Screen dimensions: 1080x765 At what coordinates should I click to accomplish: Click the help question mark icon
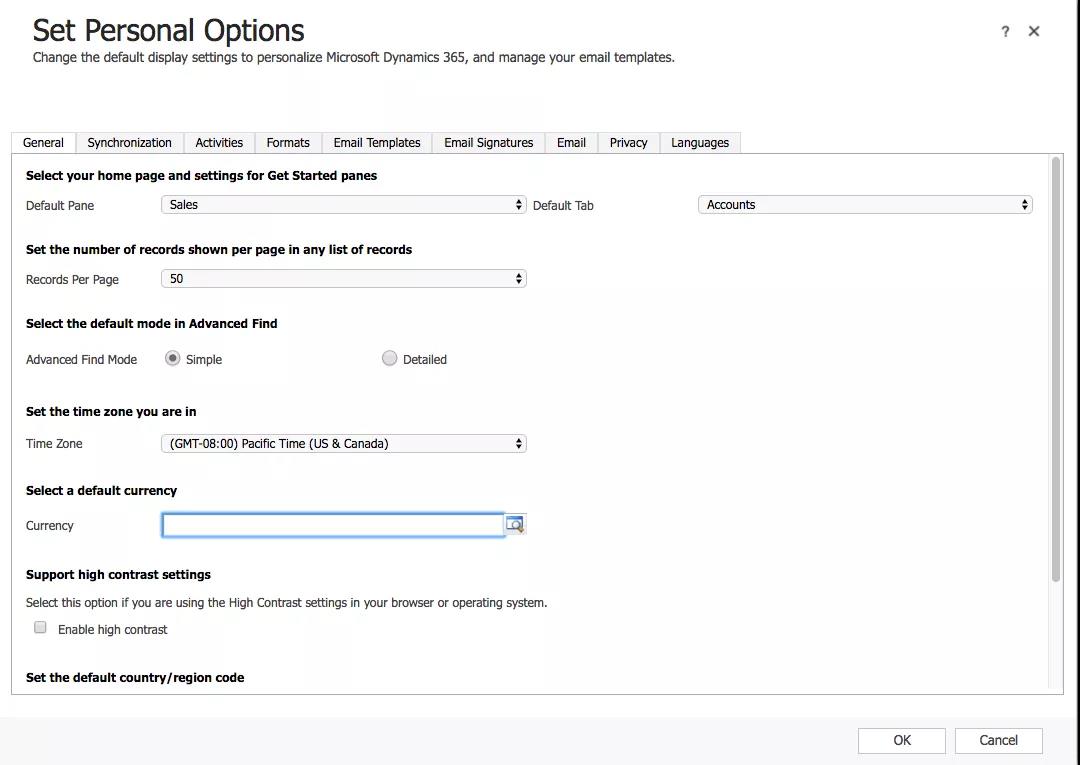coord(1005,32)
